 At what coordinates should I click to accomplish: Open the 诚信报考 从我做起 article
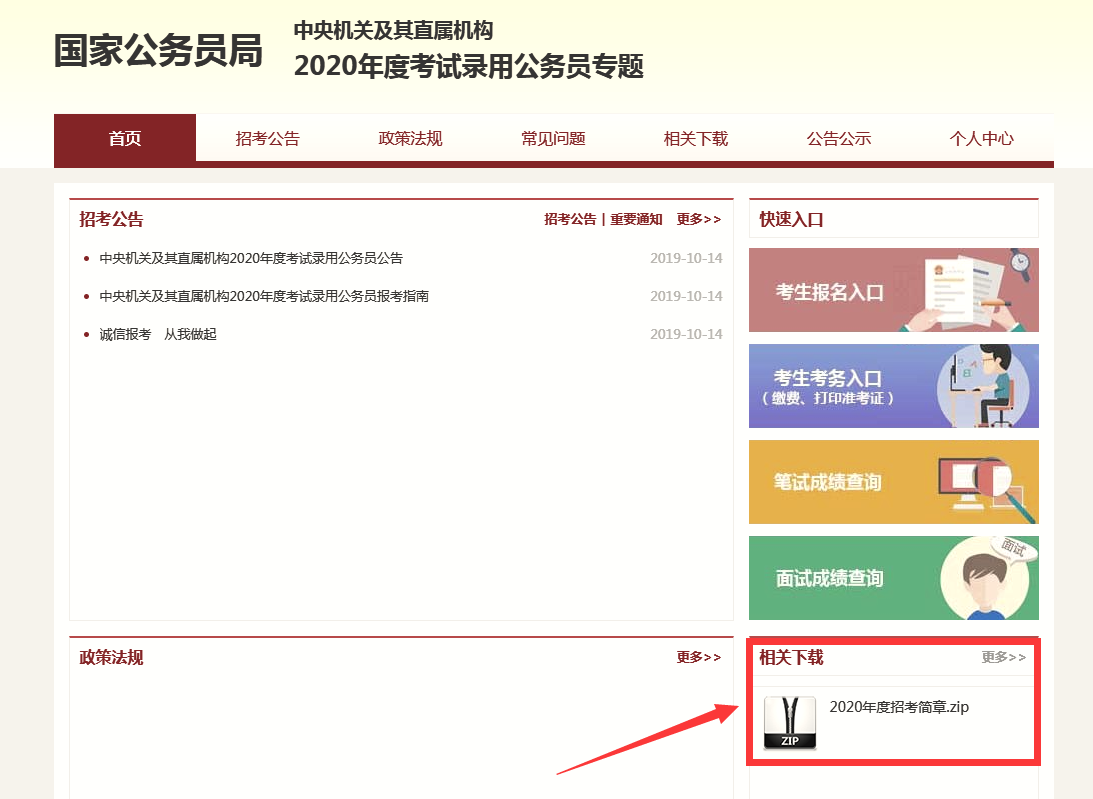(x=158, y=334)
